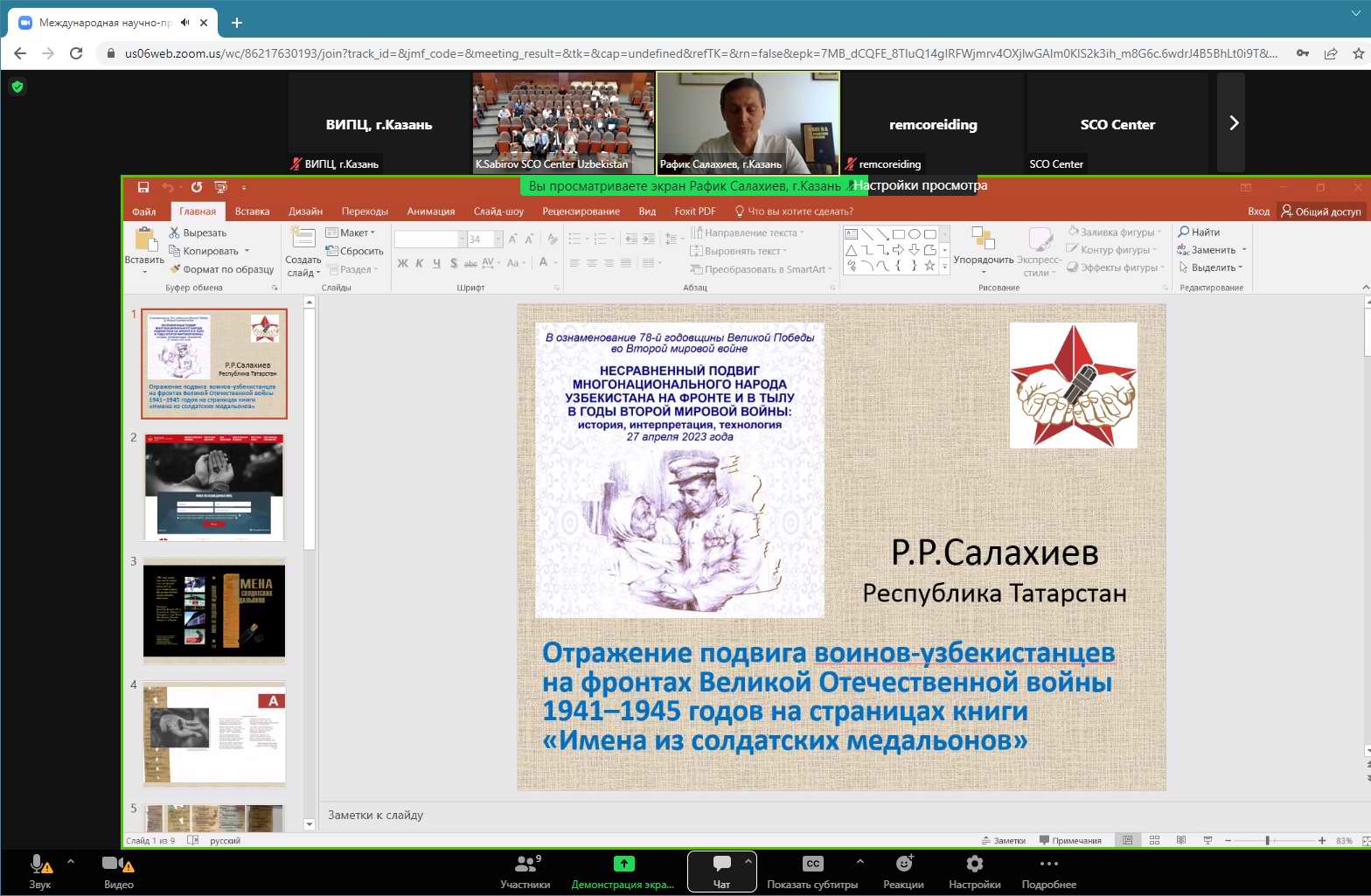Open Zoom Settings gear

(x=974, y=871)
